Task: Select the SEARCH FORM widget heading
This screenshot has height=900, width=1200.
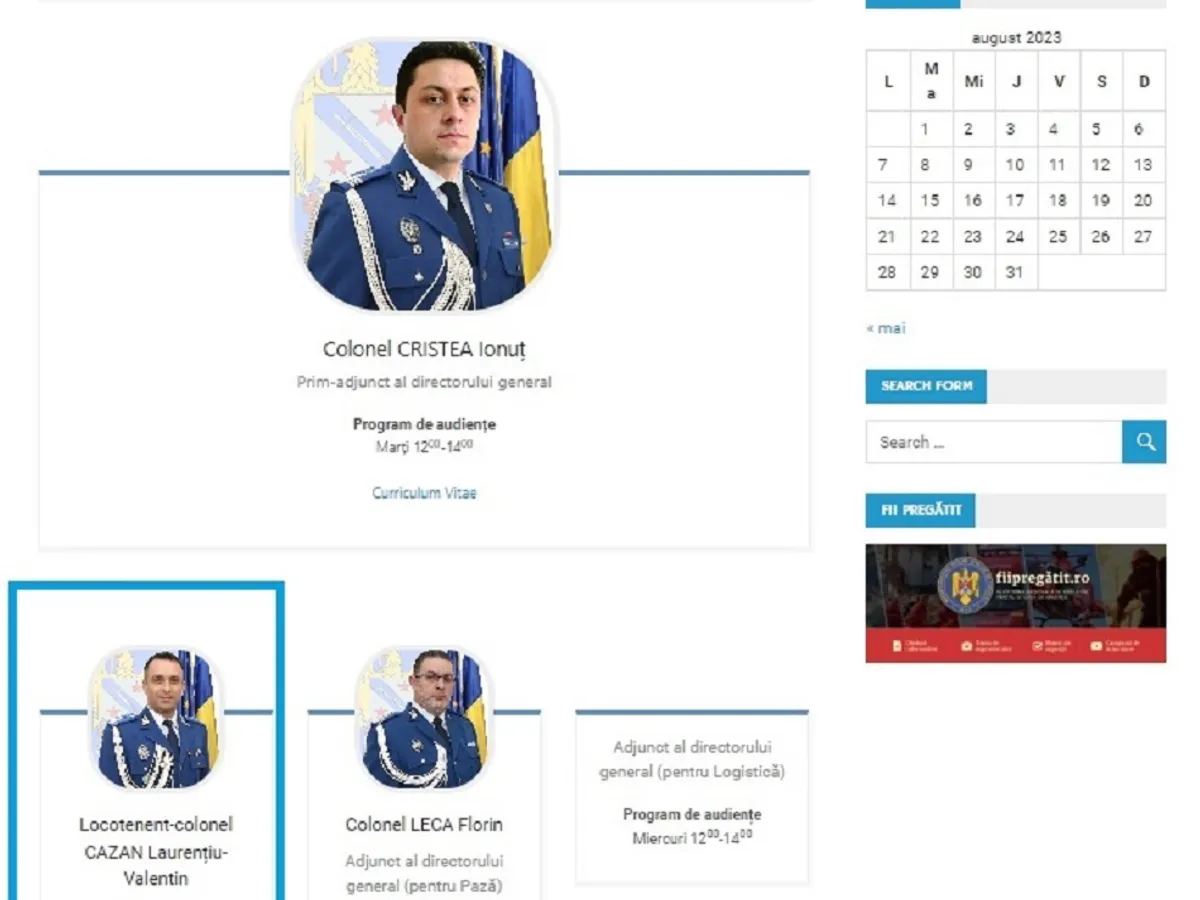Action: 926,386
